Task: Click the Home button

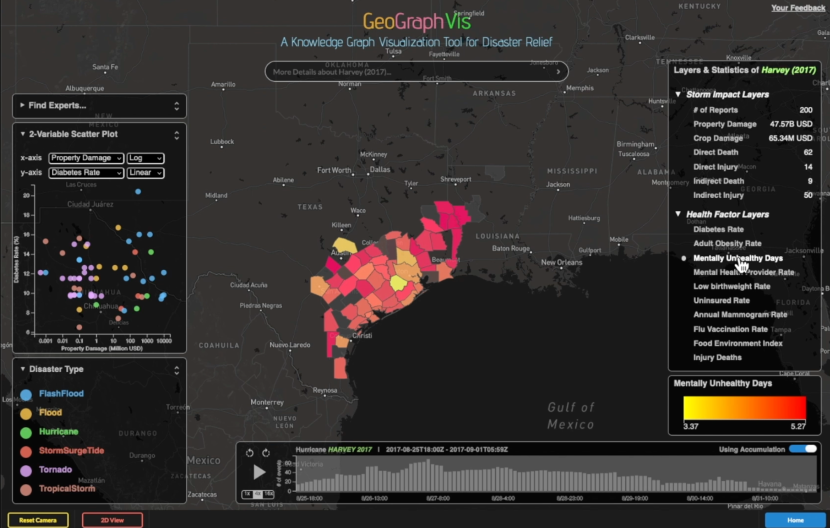Action: point(795,520)
